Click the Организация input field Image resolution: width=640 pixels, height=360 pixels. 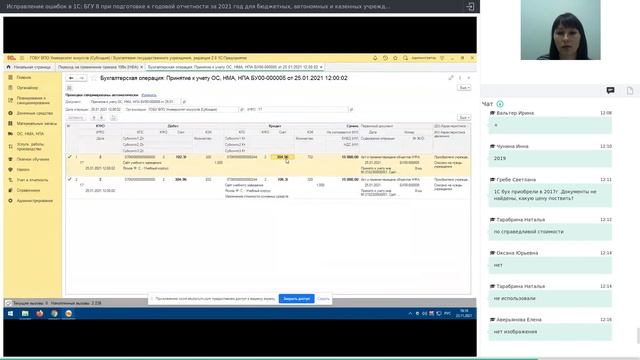(x=192, y=109)
